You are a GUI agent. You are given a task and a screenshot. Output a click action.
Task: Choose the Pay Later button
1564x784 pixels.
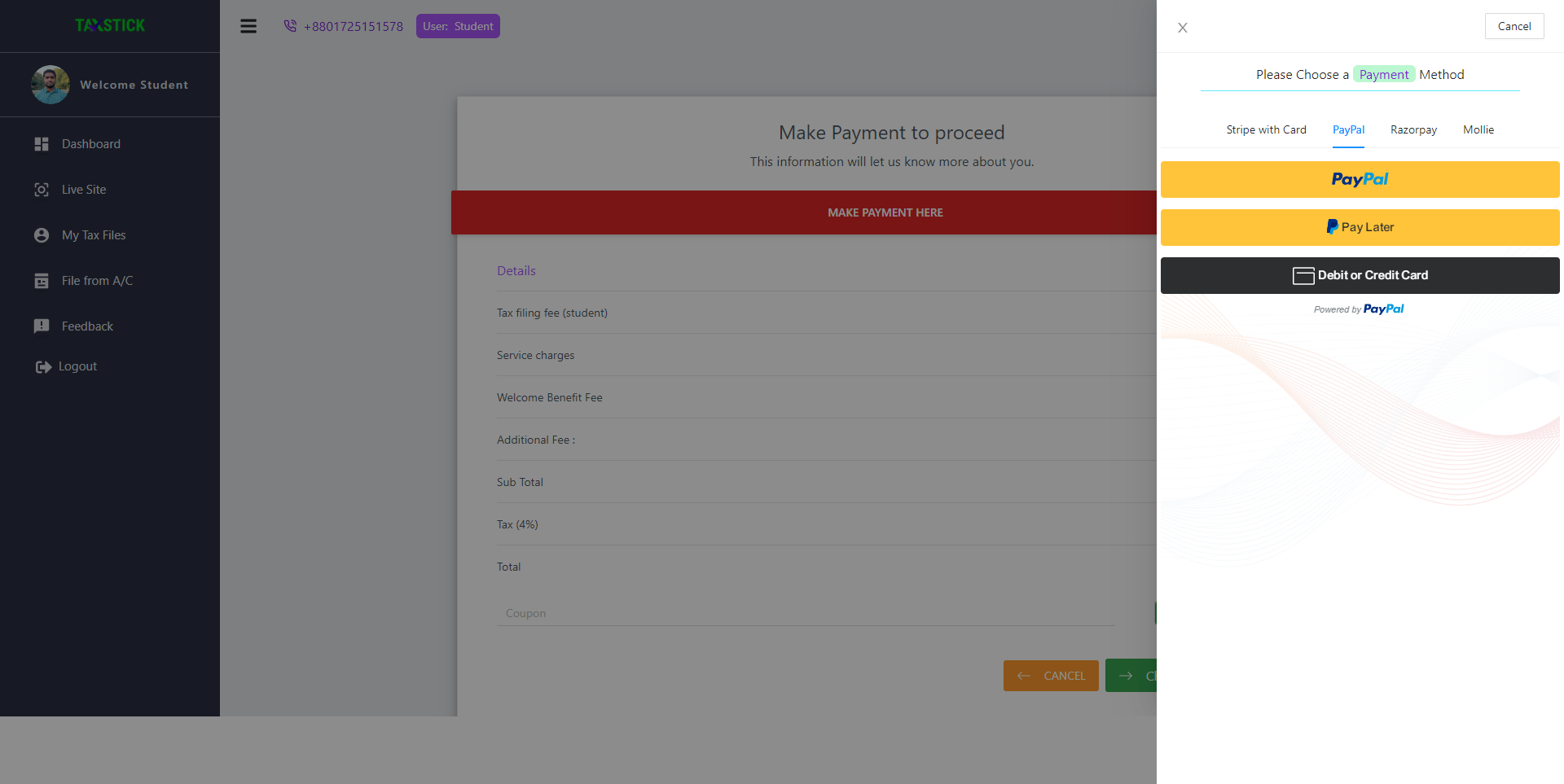(x=1360, y=227)
